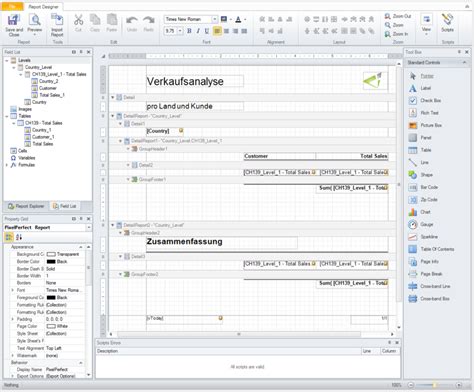This screenshot has height=392, width=474.
Task: Click the Redo arrow icon
Action: [x=148, y=21]
